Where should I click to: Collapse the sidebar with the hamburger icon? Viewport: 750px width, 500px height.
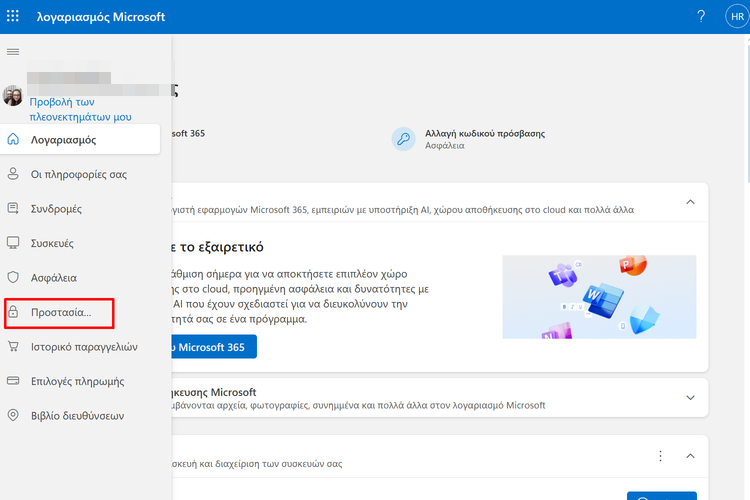click(x=13, y=51)
